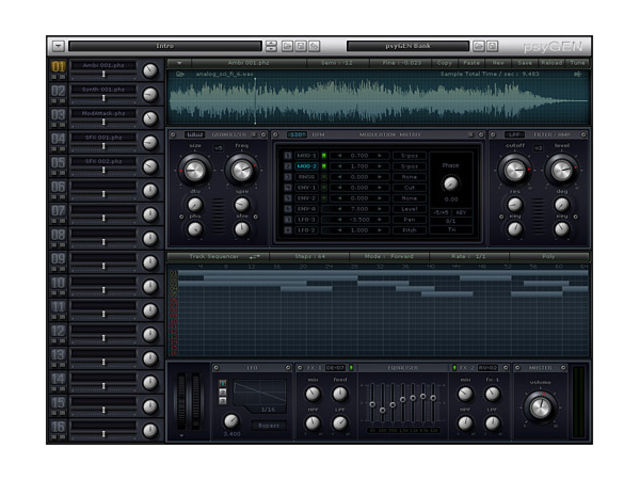Click the generator size knob
This screenshot has width=640, height=480.
195,170
